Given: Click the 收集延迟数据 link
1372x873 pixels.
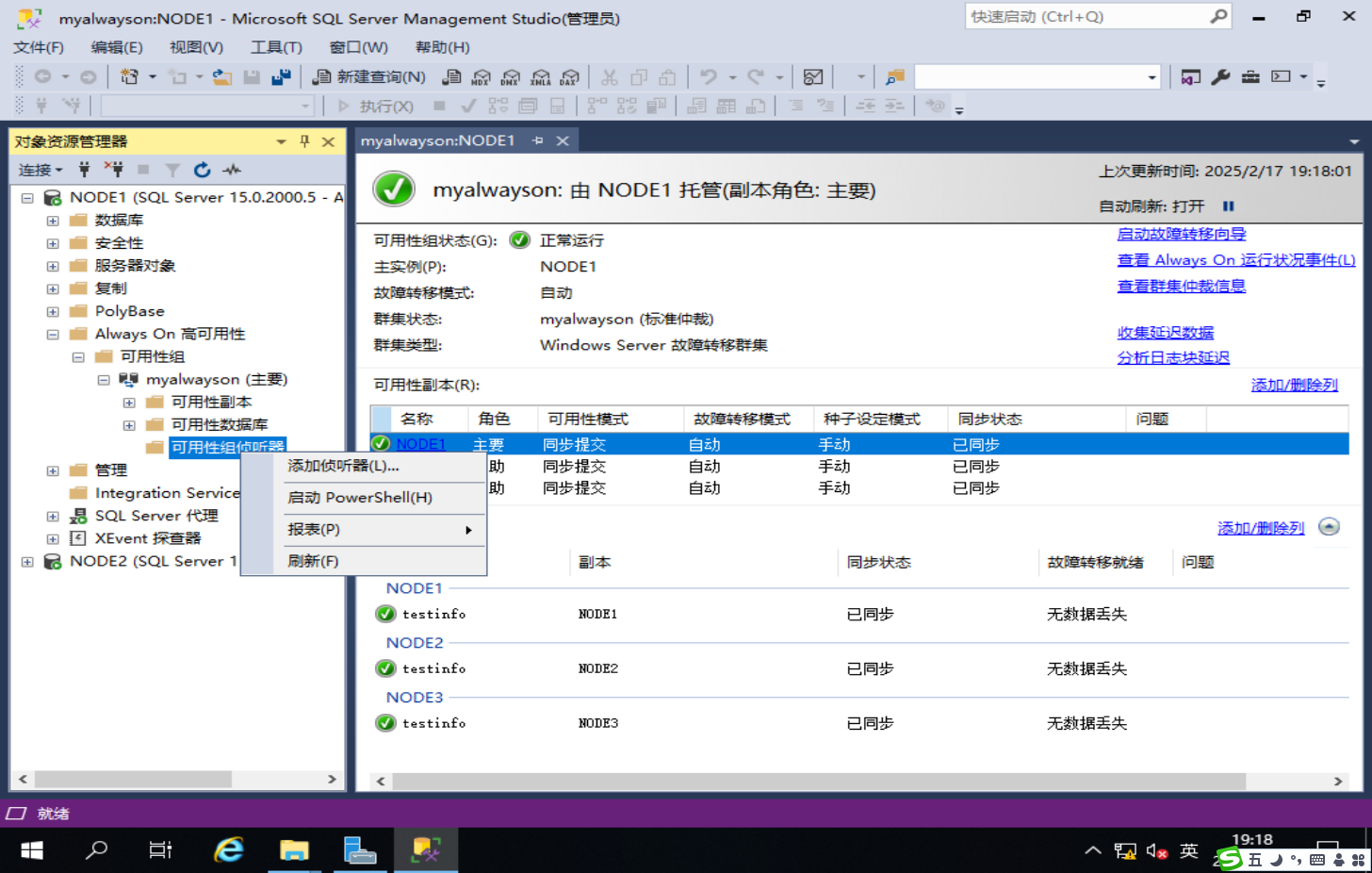Looking at the screenshot, I should tap(1166, 333).
